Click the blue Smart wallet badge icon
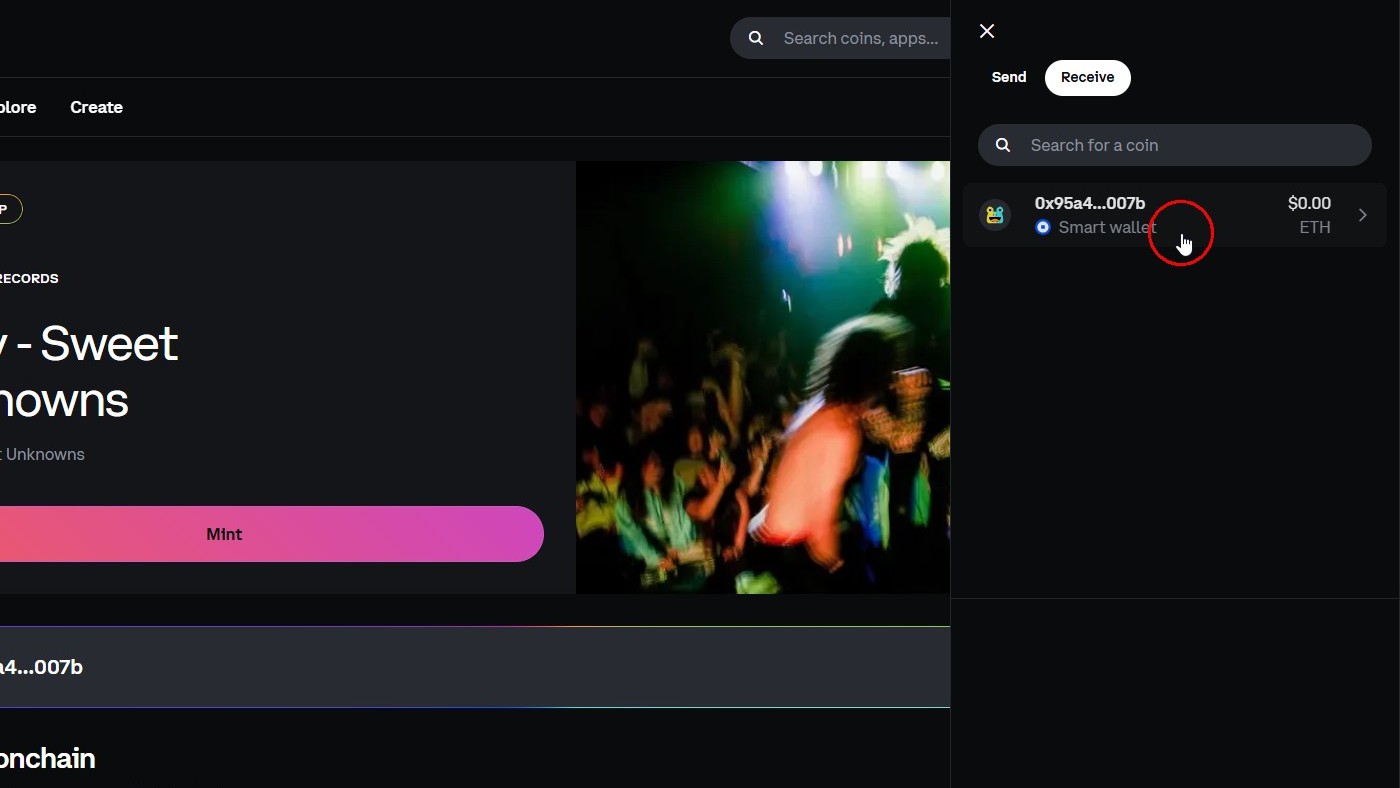 (1043, 227)
